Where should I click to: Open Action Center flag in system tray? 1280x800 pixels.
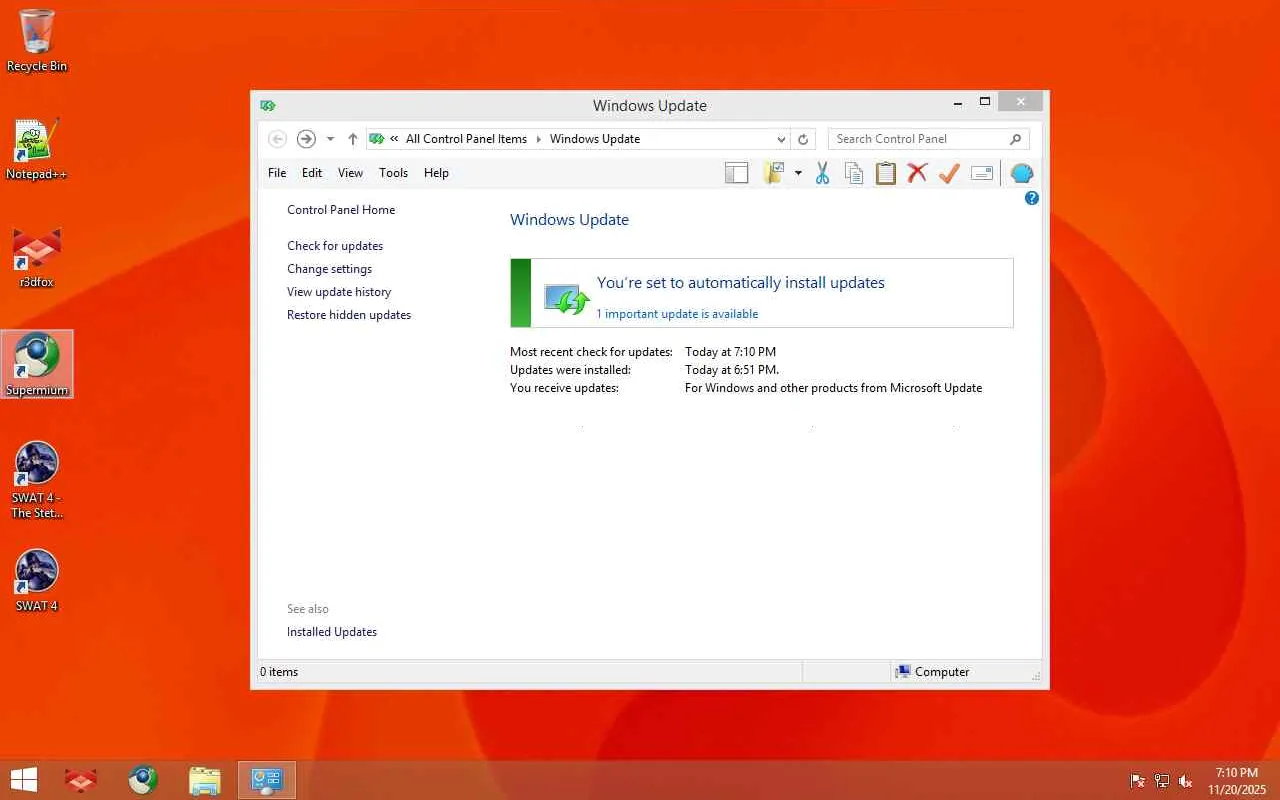click(x=1138, y=781)
